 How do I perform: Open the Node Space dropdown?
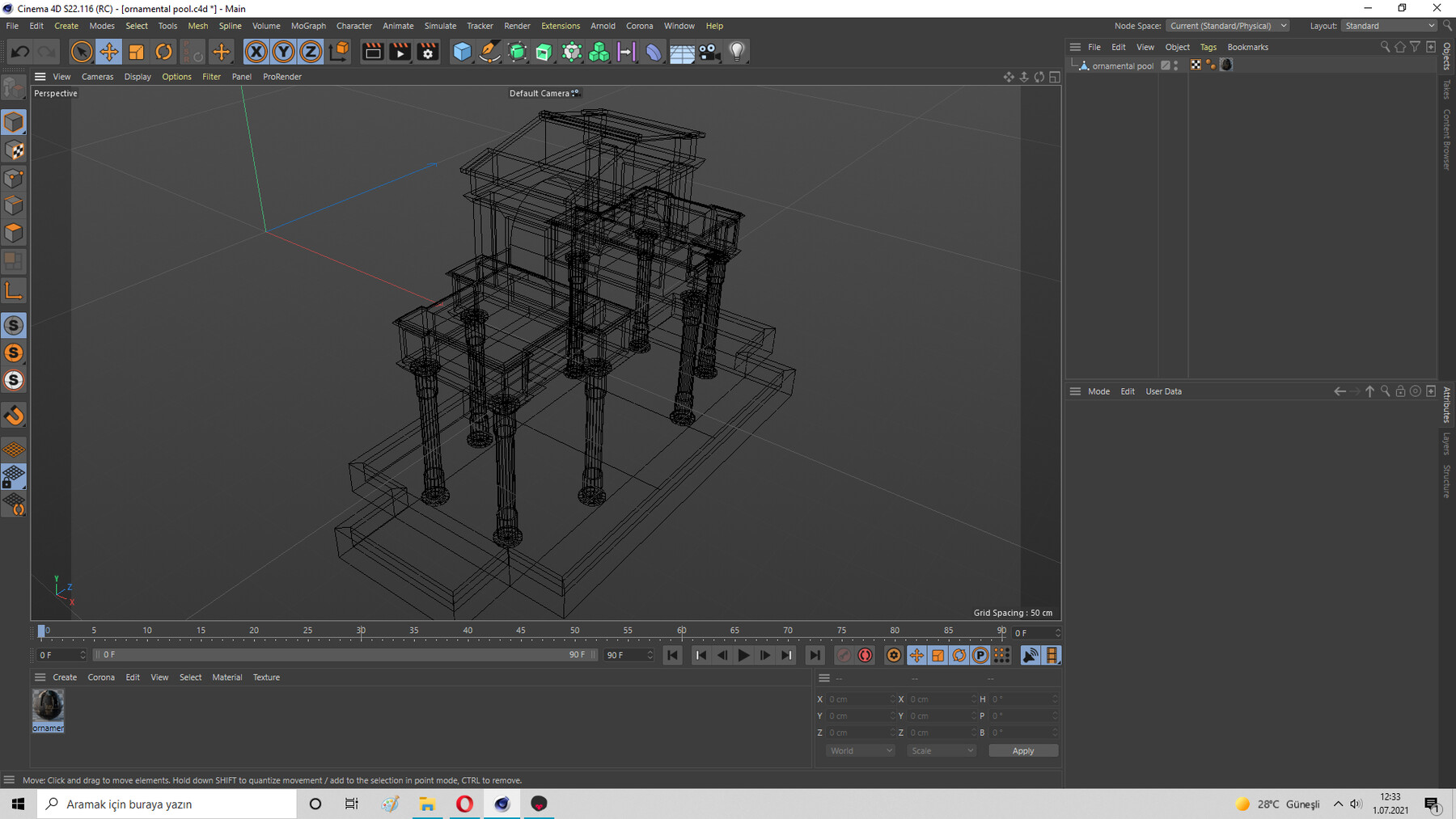point(1227,26)
